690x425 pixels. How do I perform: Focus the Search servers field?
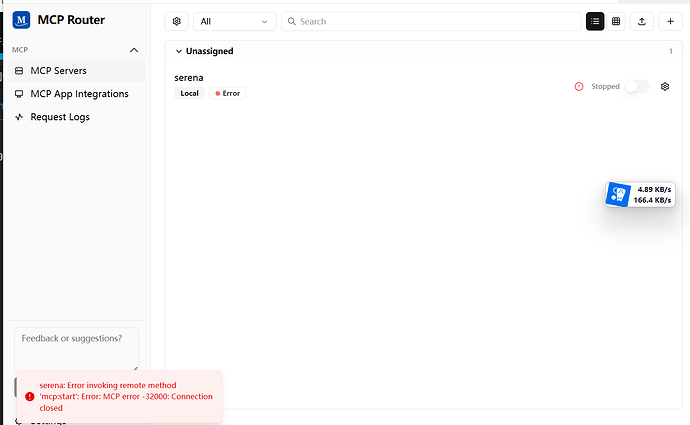click(431, 21)
